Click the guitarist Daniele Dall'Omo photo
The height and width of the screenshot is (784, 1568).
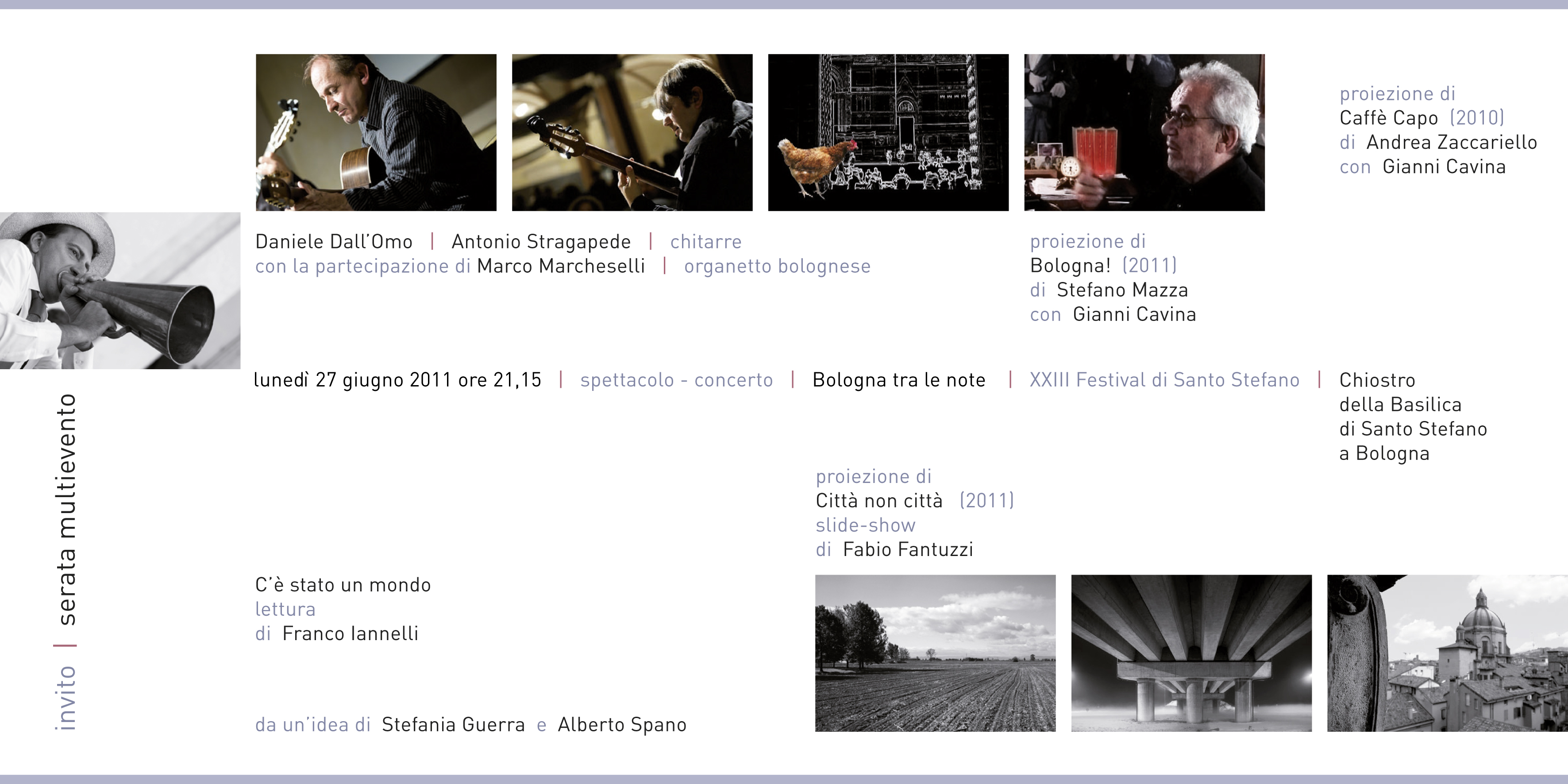(x=376, y=132)
